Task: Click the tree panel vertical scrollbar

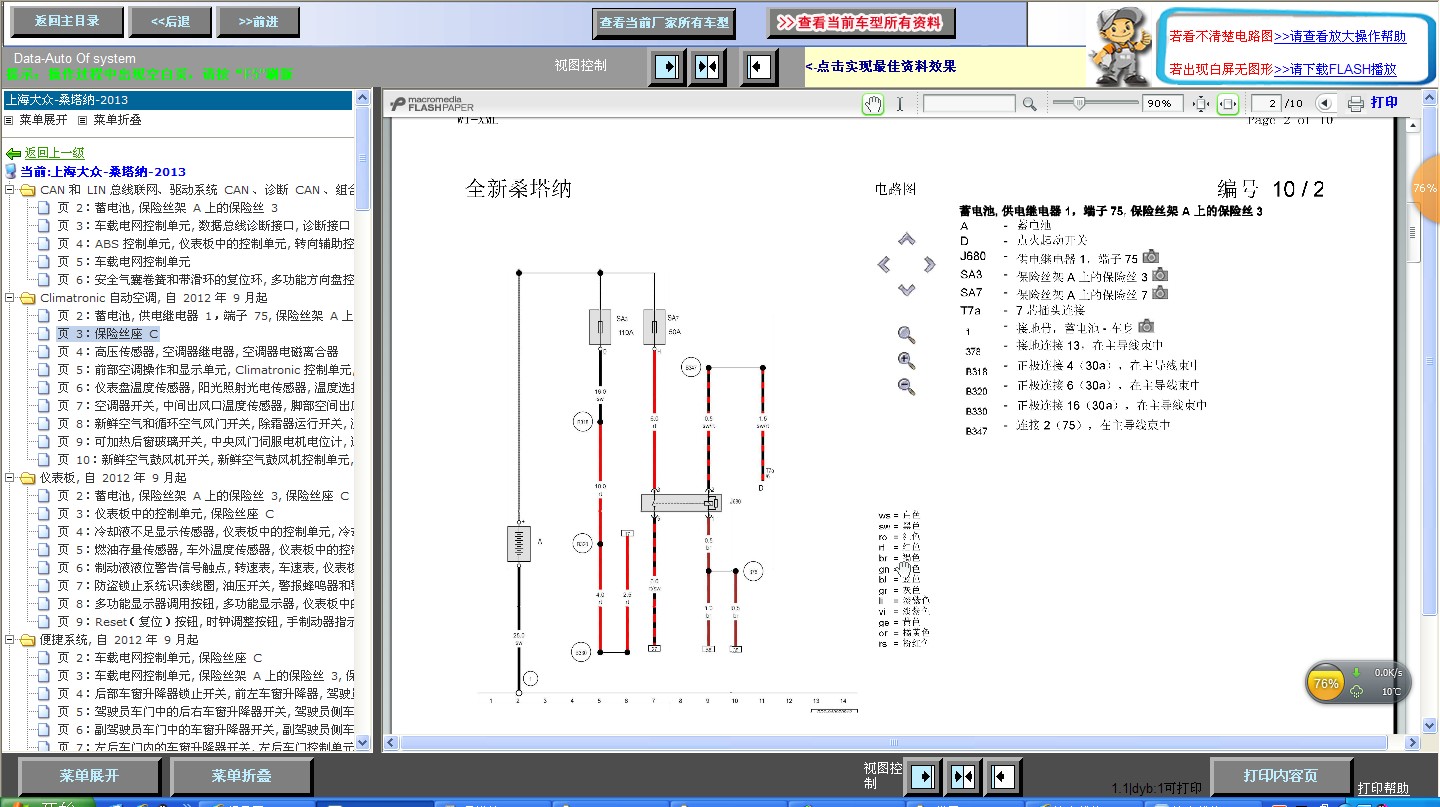Action: point(363,420)
